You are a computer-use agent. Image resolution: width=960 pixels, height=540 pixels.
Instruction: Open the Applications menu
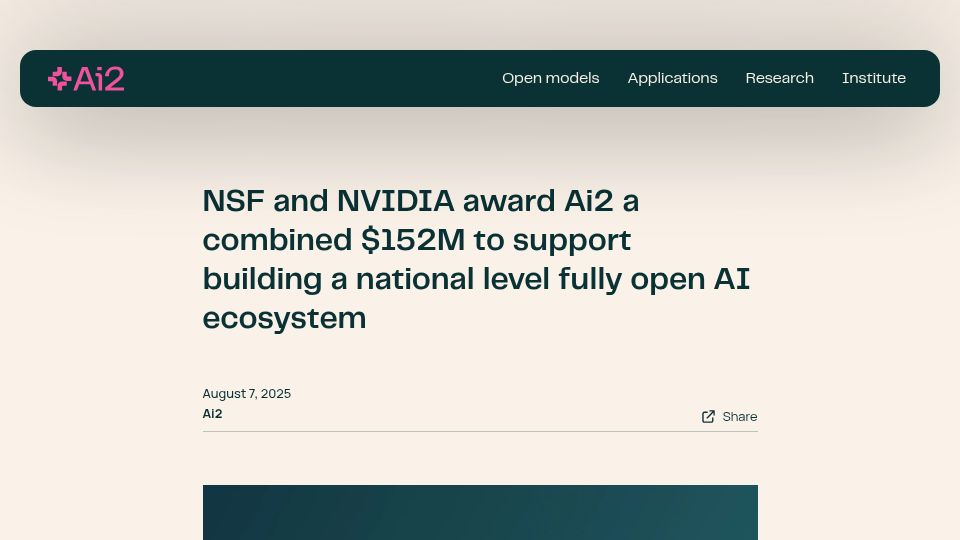[672, 78]
